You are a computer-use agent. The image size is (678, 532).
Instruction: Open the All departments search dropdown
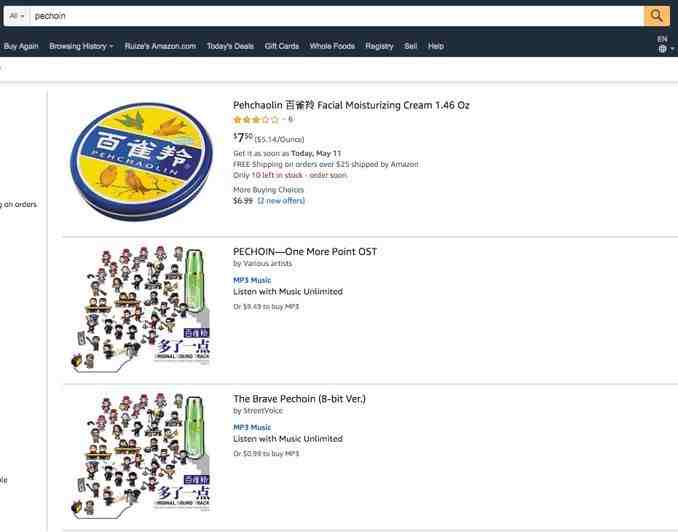coord(17,16)
